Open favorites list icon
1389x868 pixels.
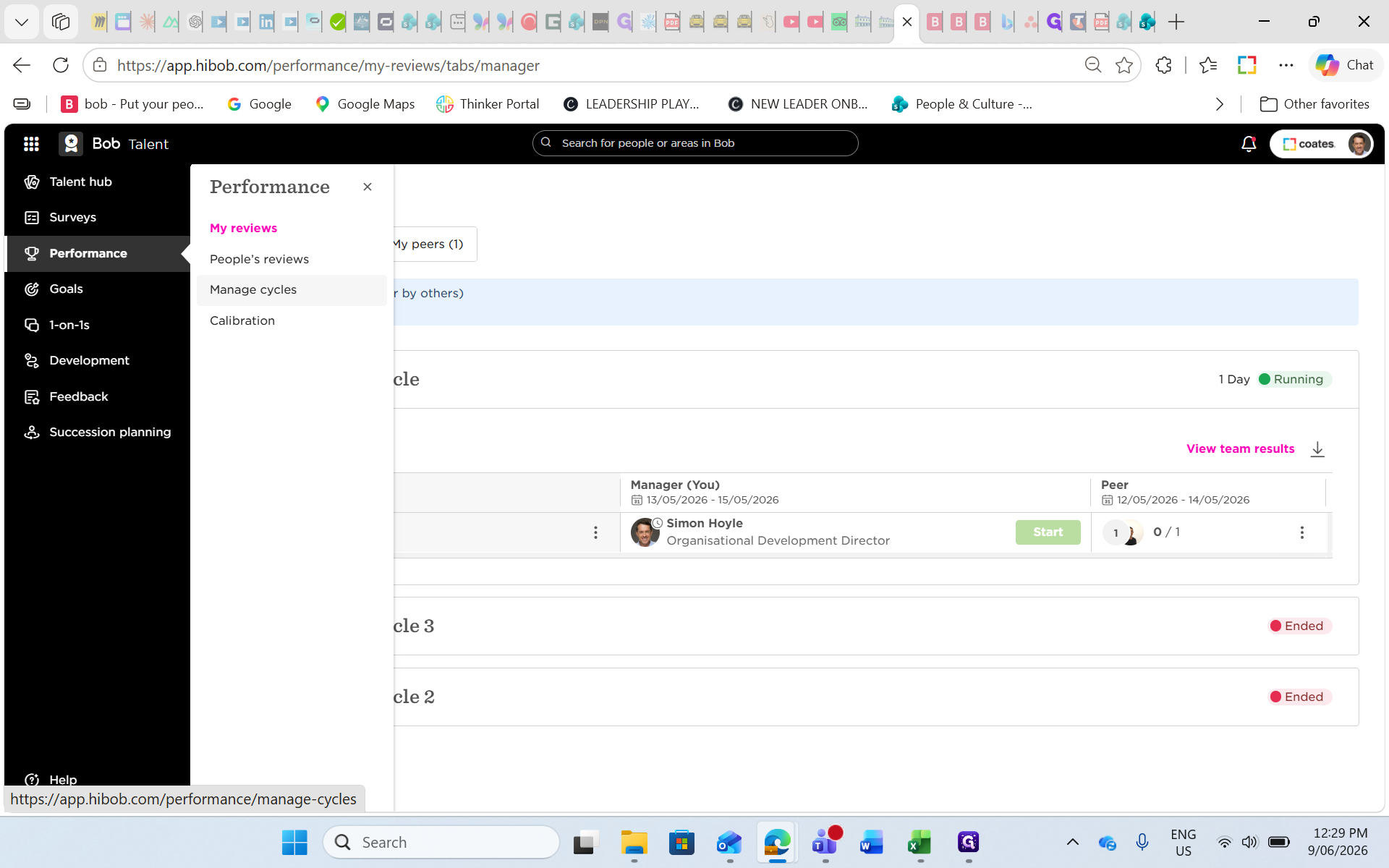click(x=1207, y=66)
